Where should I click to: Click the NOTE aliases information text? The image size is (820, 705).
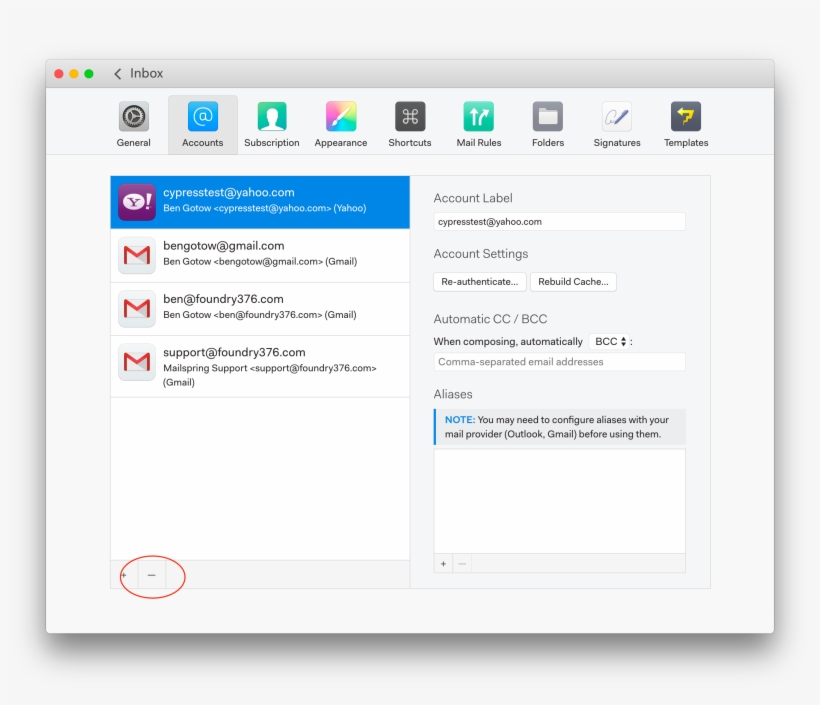[559, 427]
